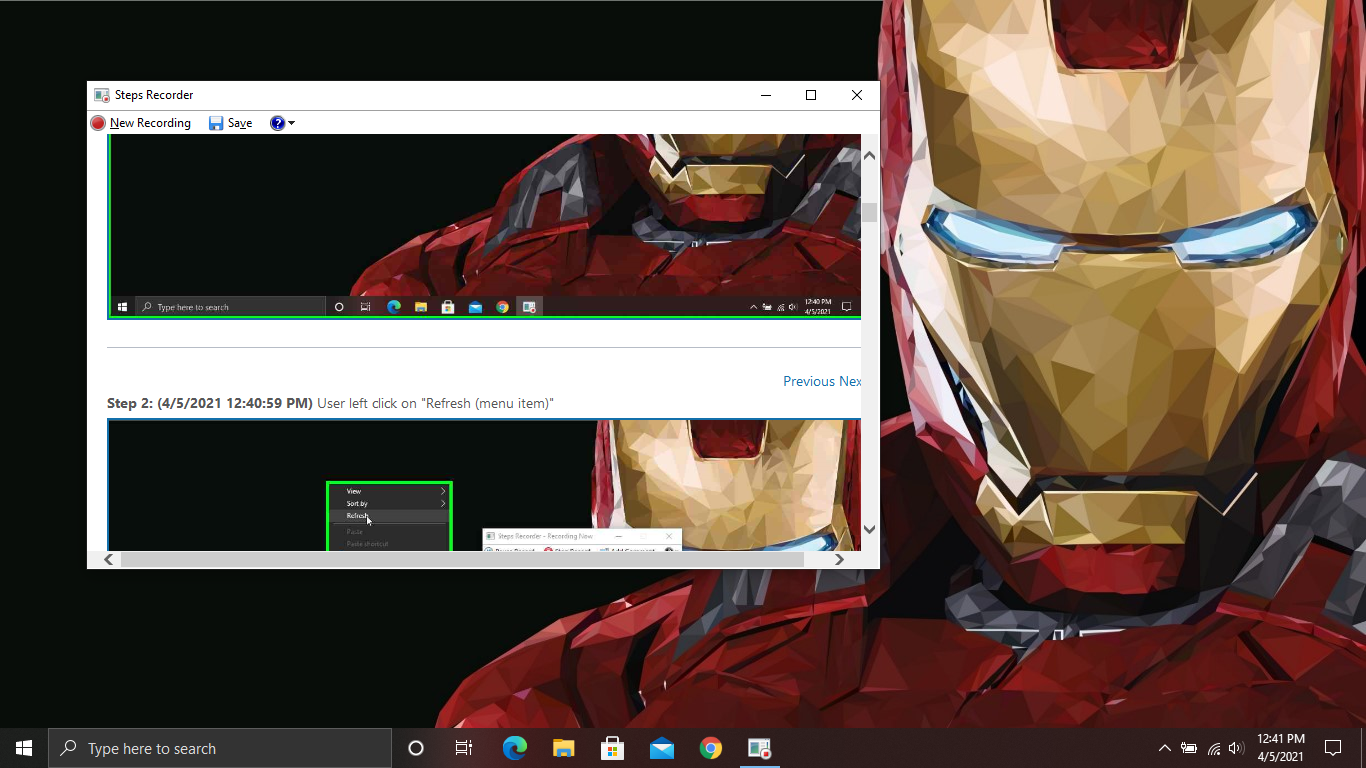Open the Windows Start menu
Screen dimensions: 1366x768
click(24, 748)
